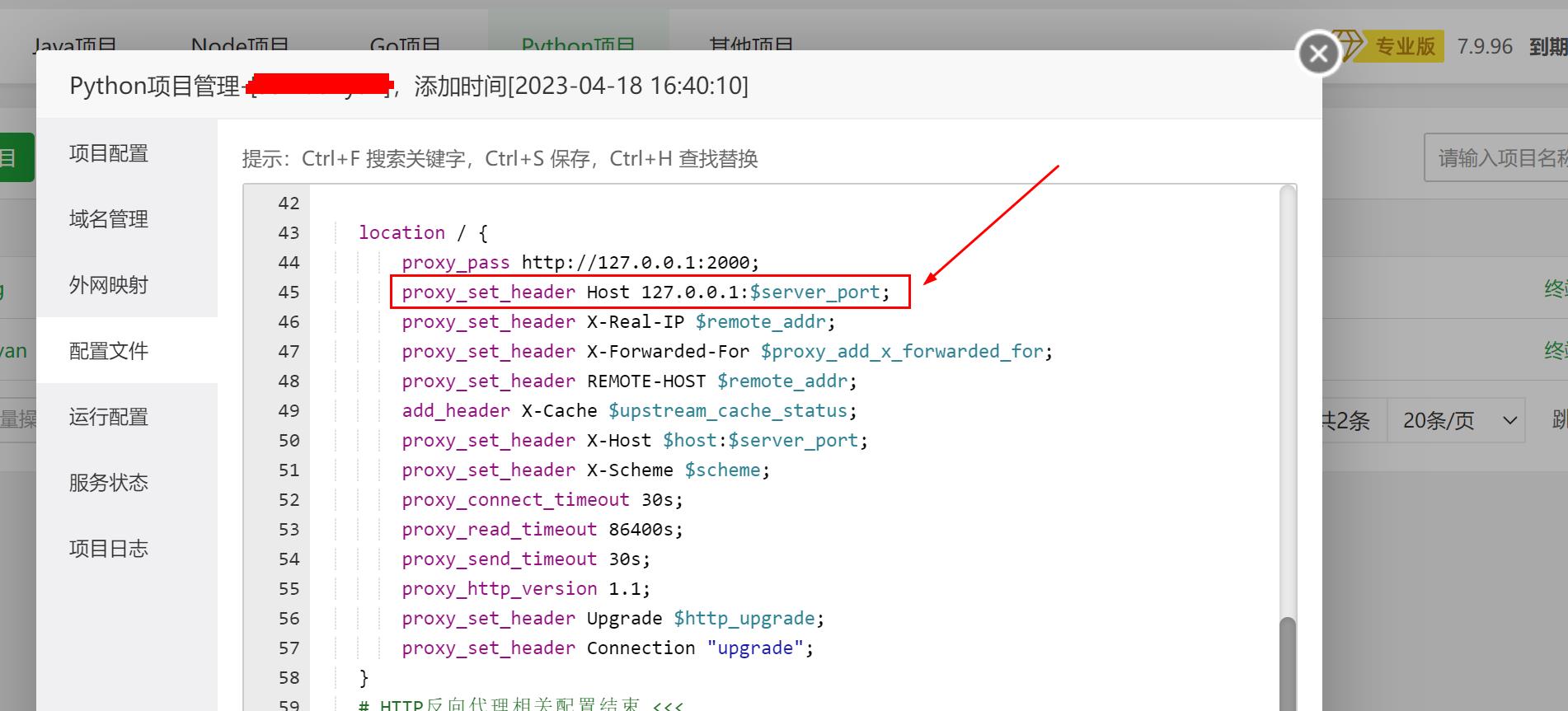The height and width of the screenshot is (711, 1568).
Task: Close the Python project management dialog
Action: (x=1318, y=54)
